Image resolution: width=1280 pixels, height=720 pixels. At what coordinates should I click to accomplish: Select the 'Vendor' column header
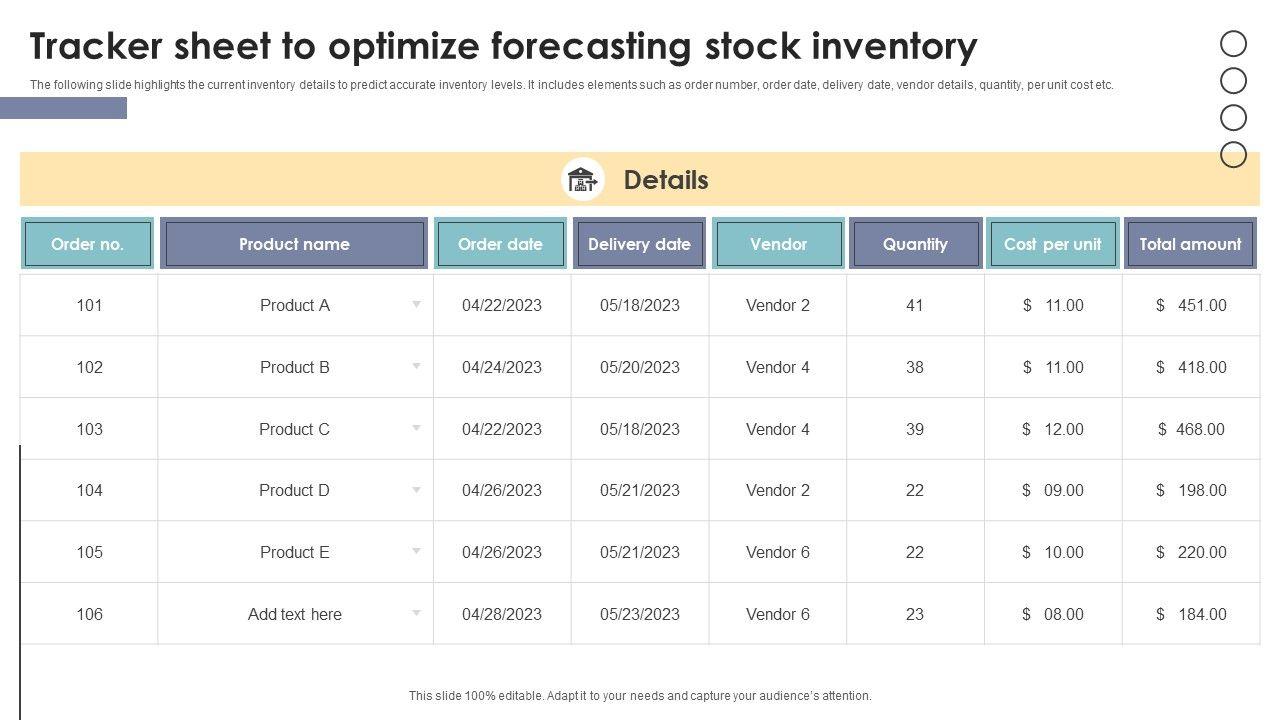(778, 244)
